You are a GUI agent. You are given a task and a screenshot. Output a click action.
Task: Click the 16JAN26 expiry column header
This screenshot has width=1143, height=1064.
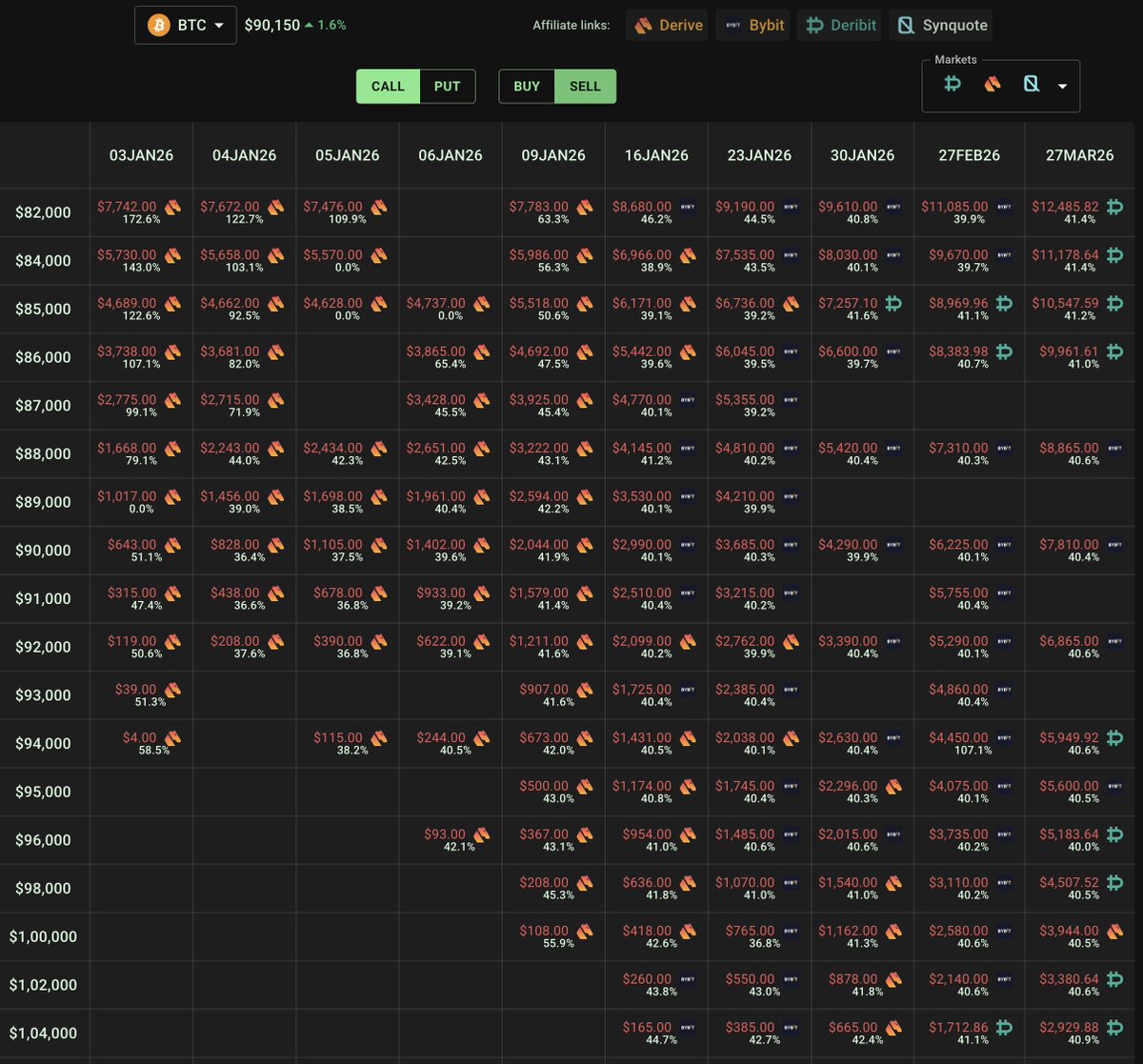[656, 155]
